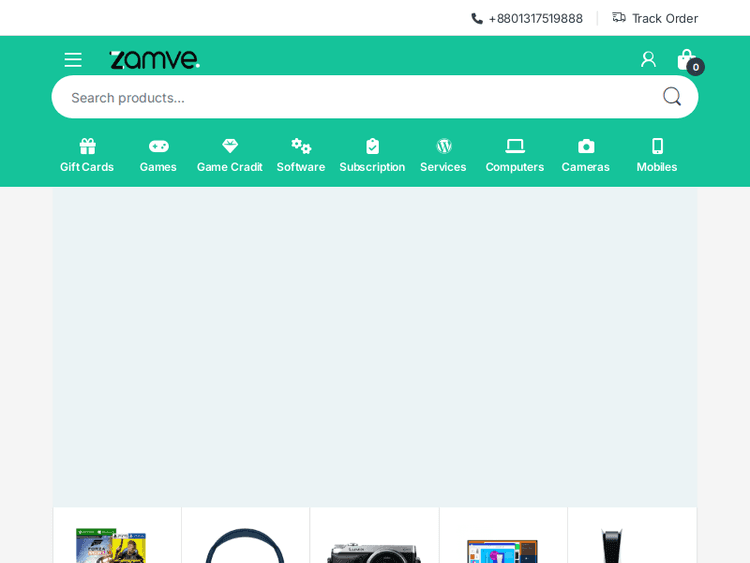
Task: Click the Software gears icon
Action: pyautogui.click(x=301, y=146)
